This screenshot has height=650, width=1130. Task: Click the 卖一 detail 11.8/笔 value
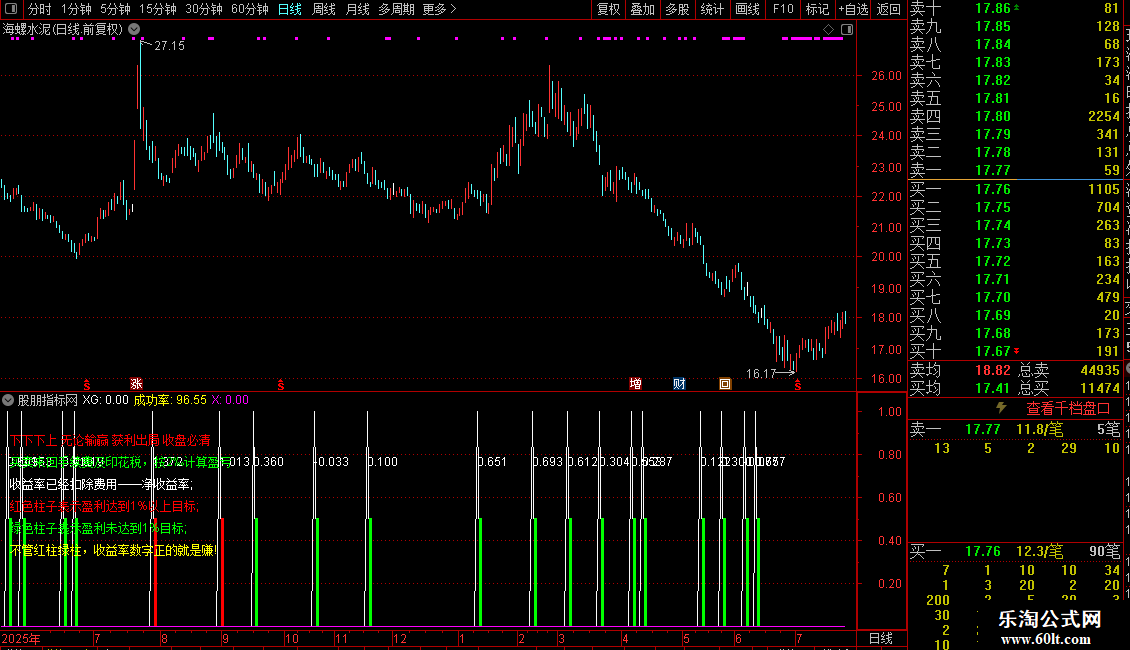coord(1040,429)
